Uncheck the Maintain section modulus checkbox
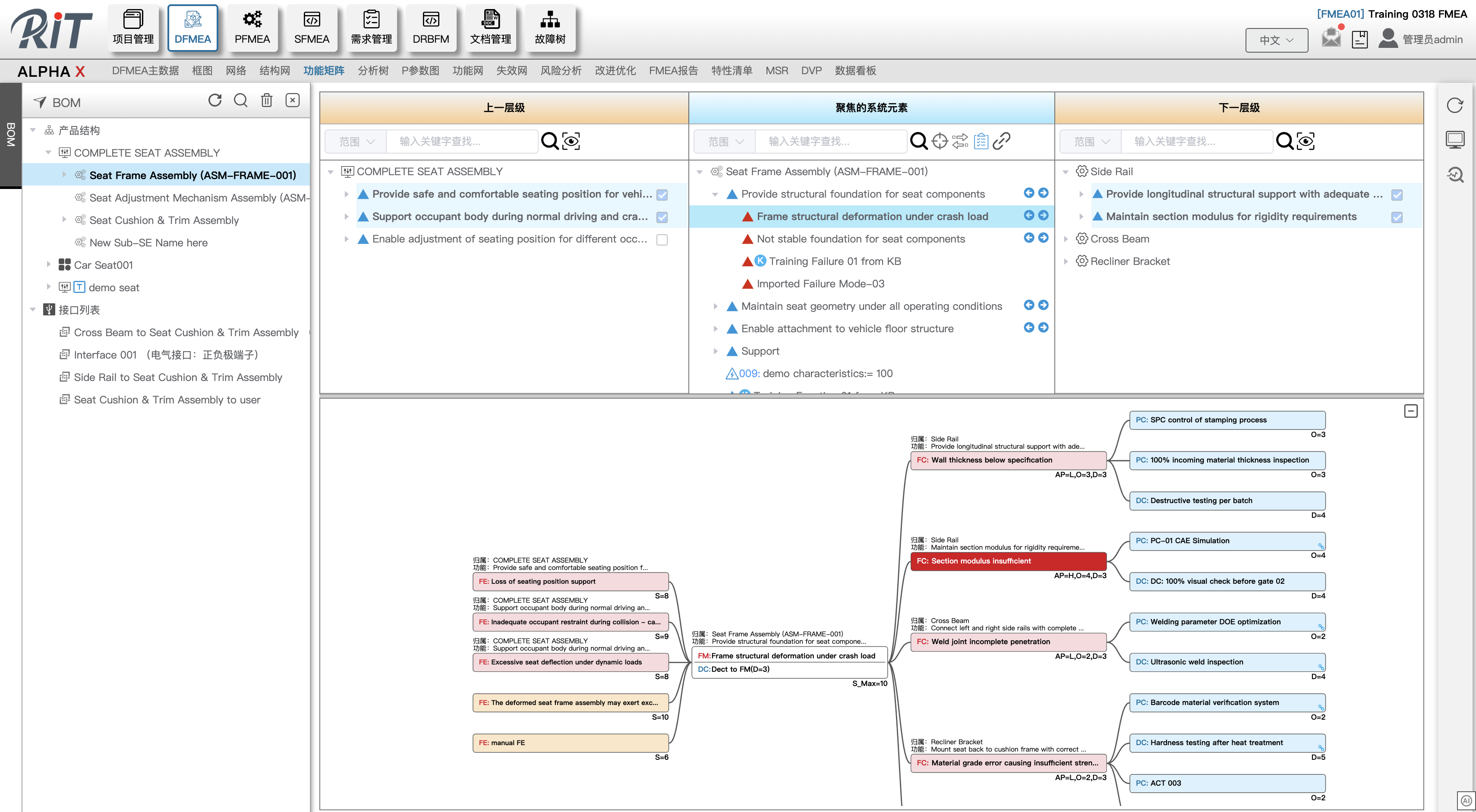 coord(1396,217)
